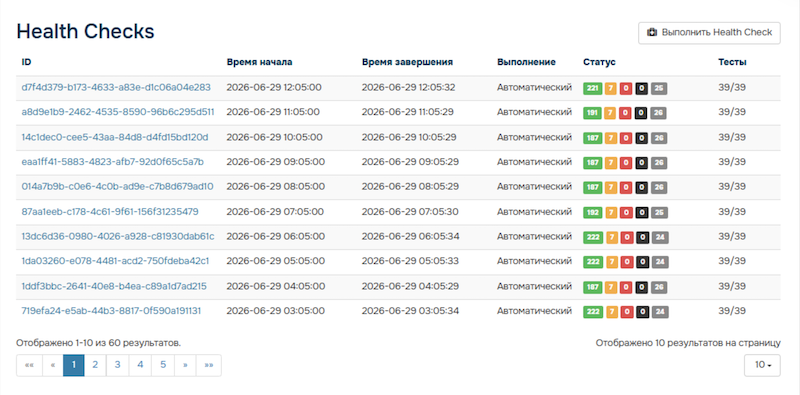The width and height of the screenshot is (800, 395).
Task: Click green 221 badge in first row
Action: coord(592,88)
